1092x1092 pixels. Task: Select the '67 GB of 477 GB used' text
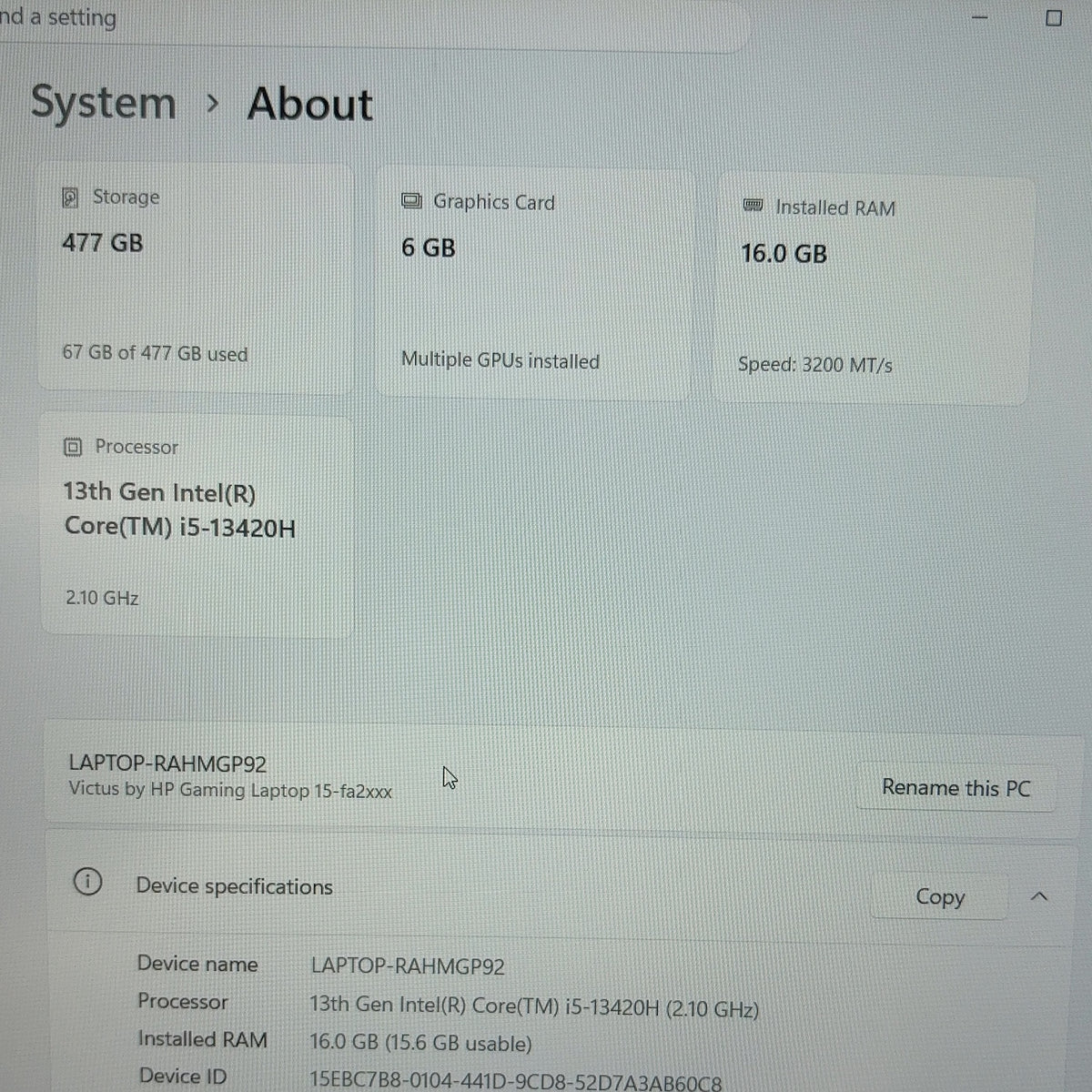tap(155, 353)
